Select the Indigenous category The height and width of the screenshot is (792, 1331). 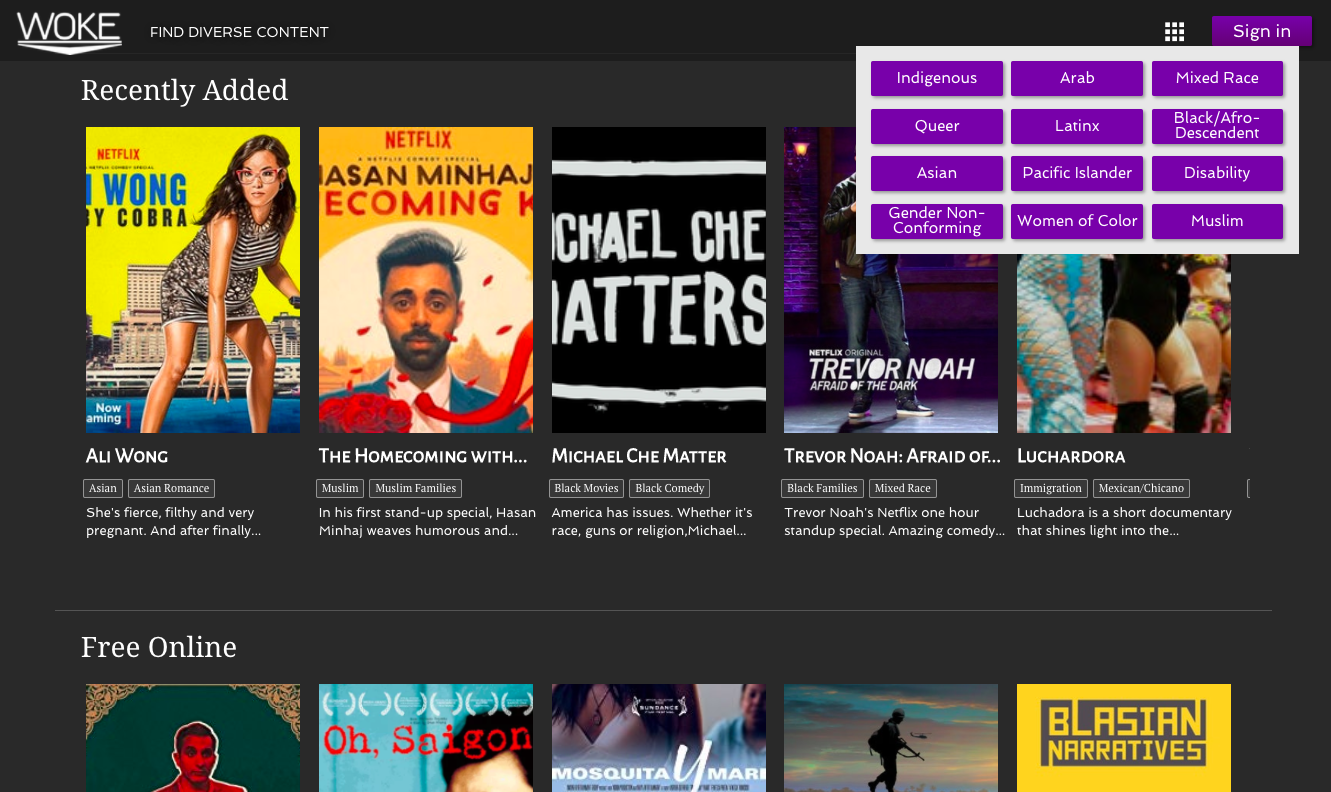pyautogui.click(x=937, y=78)
